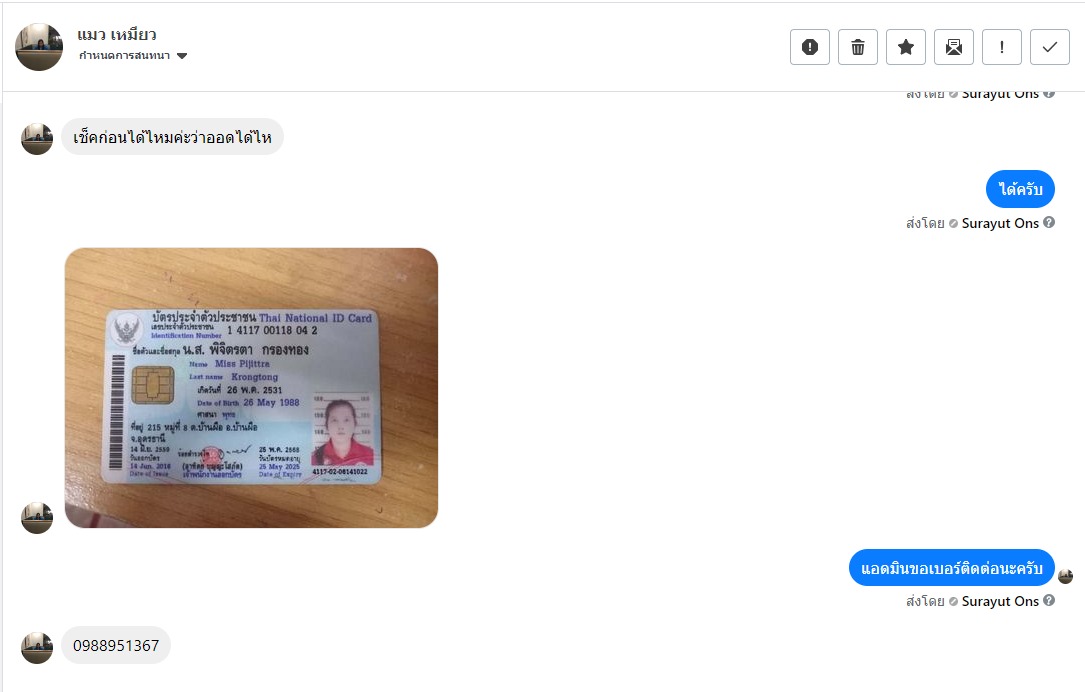Image resolution: width=1085 pixels, height=692 pixels.
Task: Flag conversation with the plain exclamation mark icon
Action: (1001, 47)
